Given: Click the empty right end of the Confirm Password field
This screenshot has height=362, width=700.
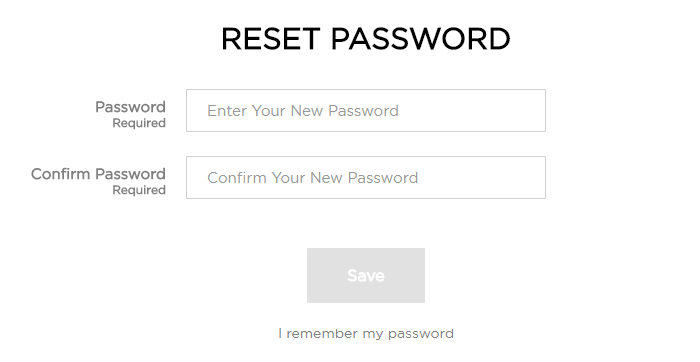Looking at the screenshot, I should (491, 177).
